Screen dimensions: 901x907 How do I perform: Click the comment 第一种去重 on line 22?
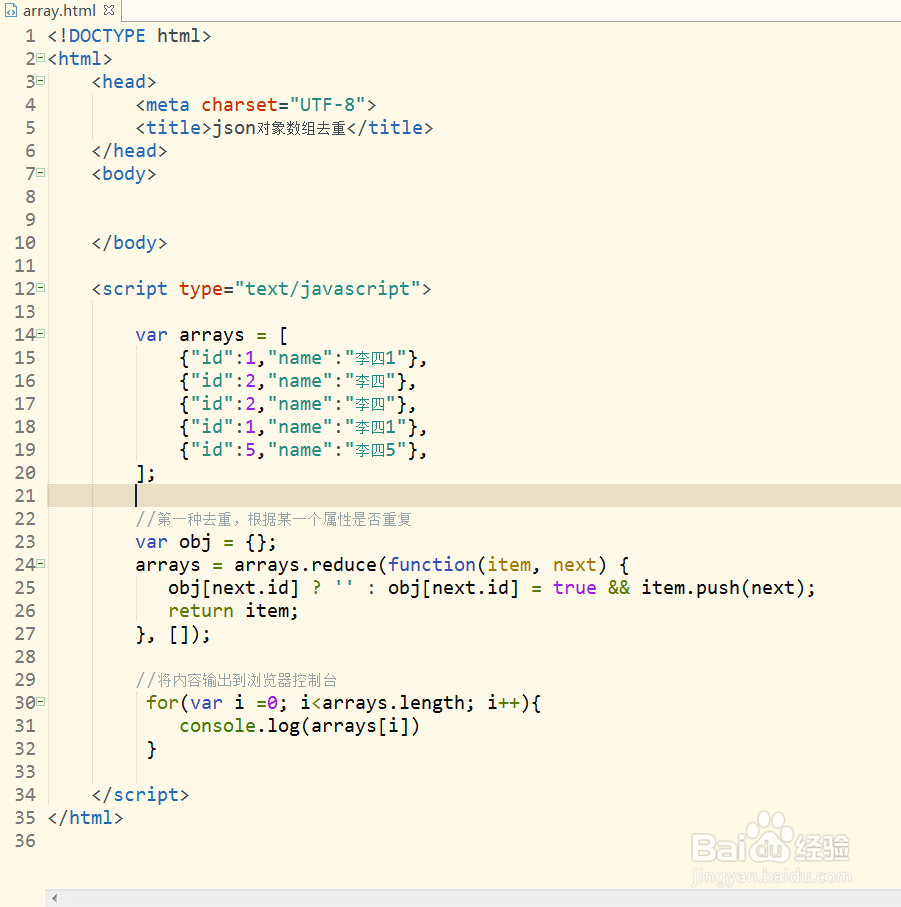[274, 519]
